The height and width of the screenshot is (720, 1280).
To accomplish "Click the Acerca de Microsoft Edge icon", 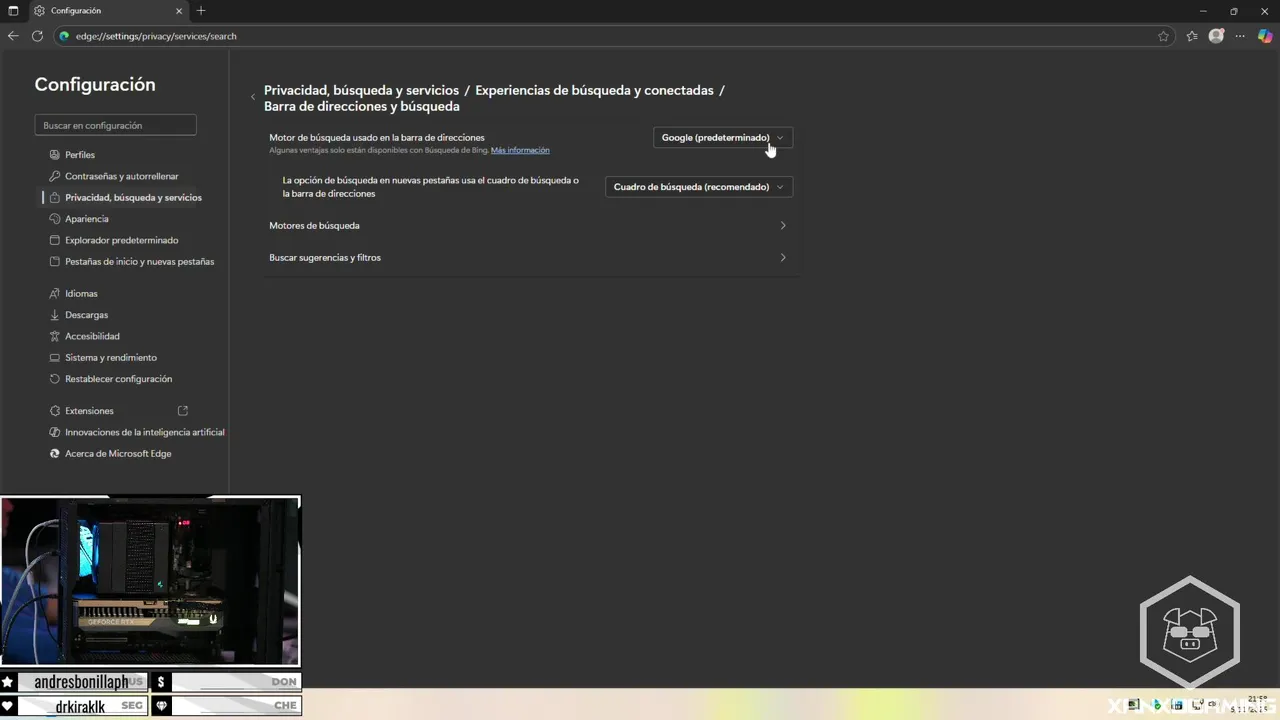I will 55,454.
